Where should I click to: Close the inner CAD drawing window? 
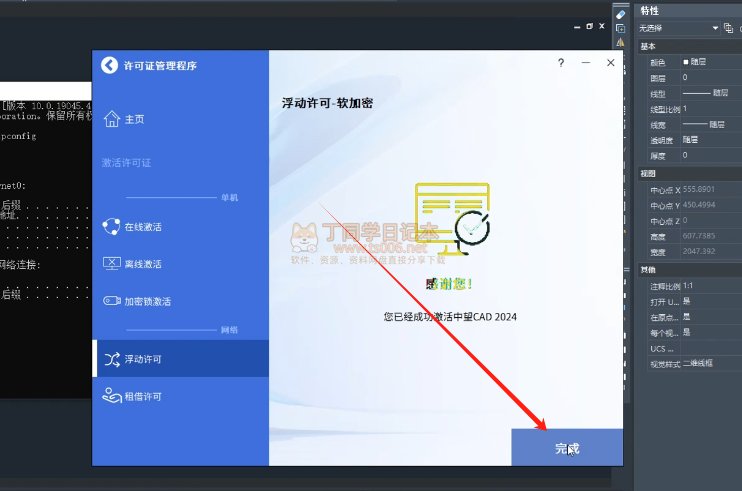[x=602, y=26]
